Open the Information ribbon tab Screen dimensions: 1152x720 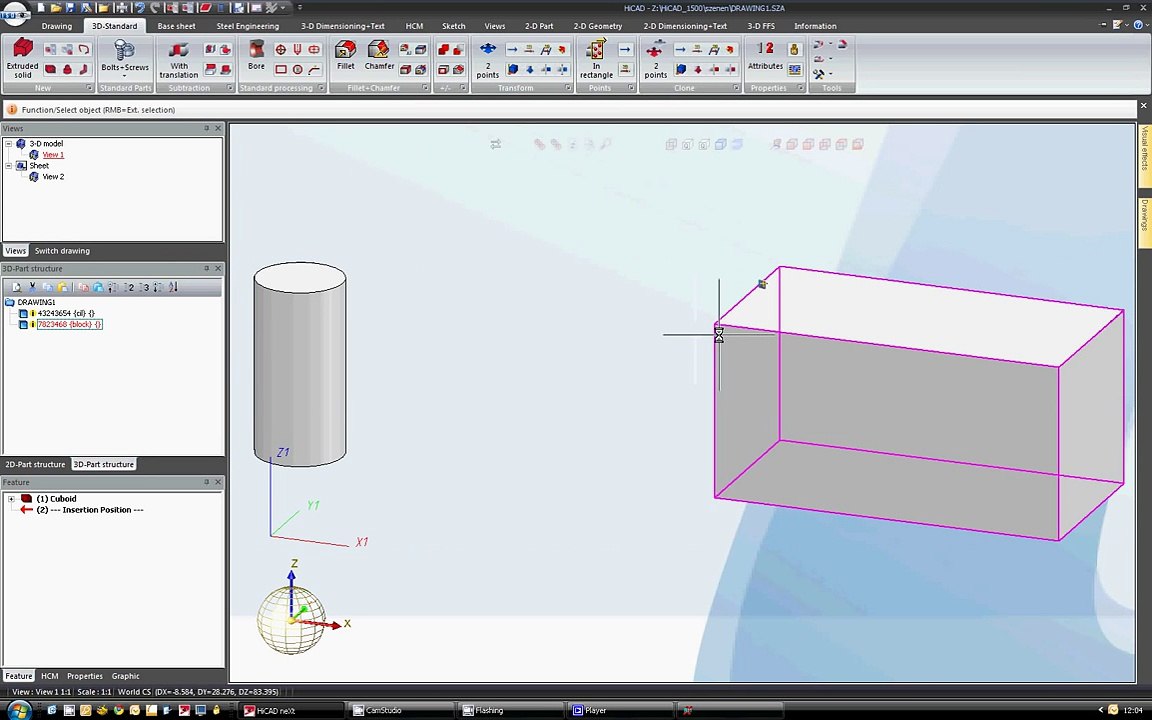coord(815,26)
